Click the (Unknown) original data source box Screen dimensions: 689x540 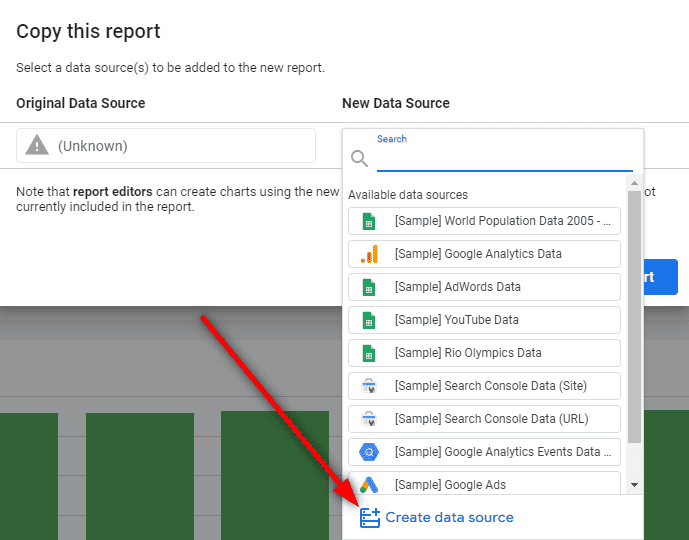pyautogui.click(x=166, y=145)
